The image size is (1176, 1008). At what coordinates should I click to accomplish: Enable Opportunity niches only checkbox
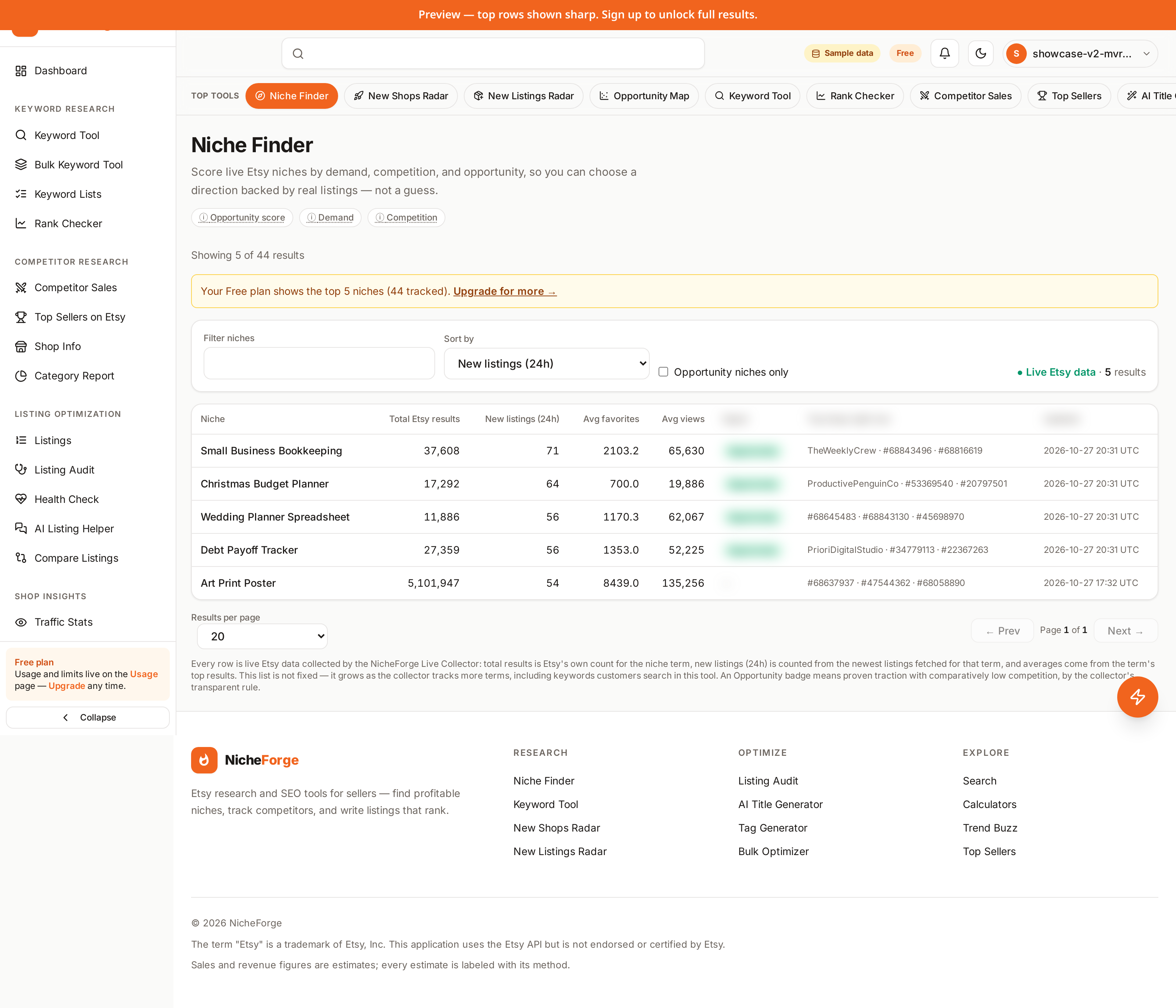[x=663, y=372]
